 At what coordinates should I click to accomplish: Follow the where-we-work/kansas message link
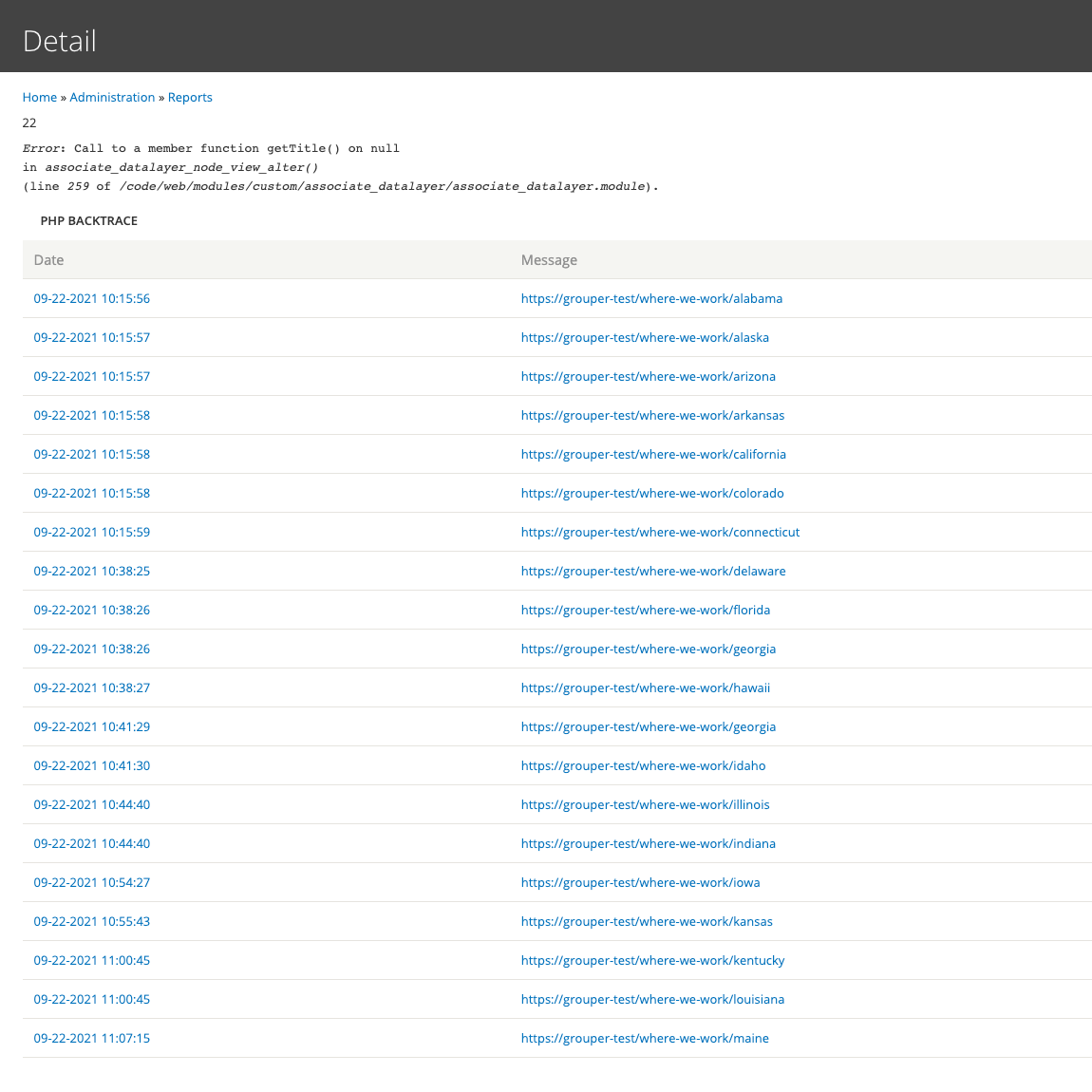pos(647,922)
